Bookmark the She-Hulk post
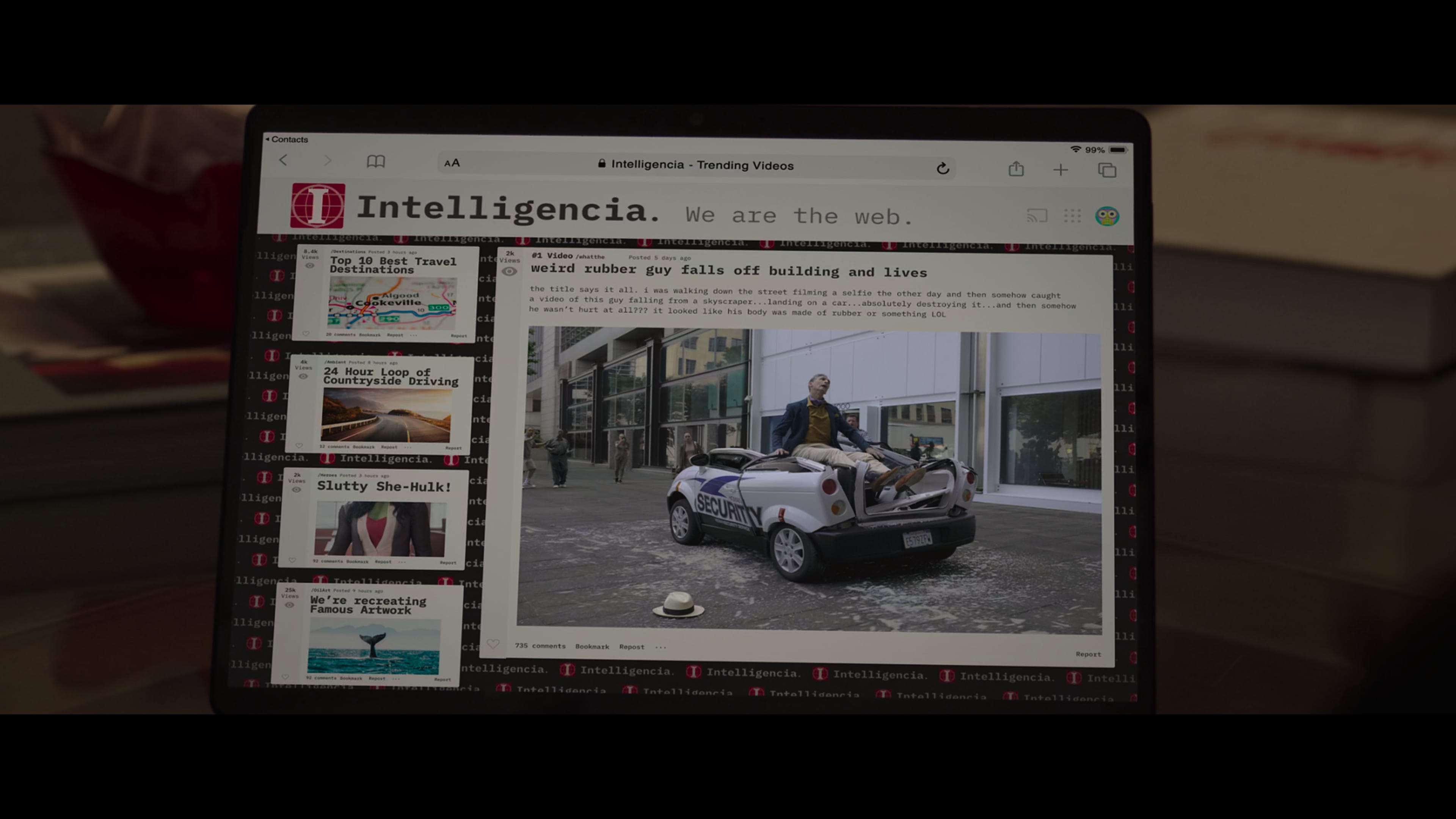The height and width of the screenshot is (819, 1456). coord(357,562)
